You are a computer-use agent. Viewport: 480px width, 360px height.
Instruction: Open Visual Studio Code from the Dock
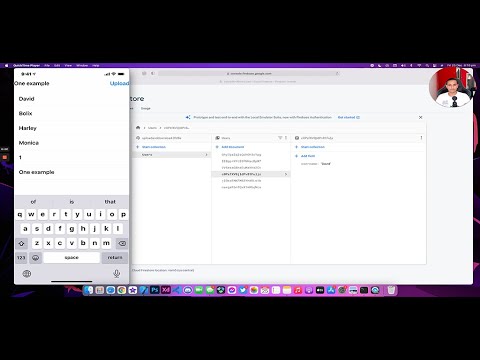177,290
